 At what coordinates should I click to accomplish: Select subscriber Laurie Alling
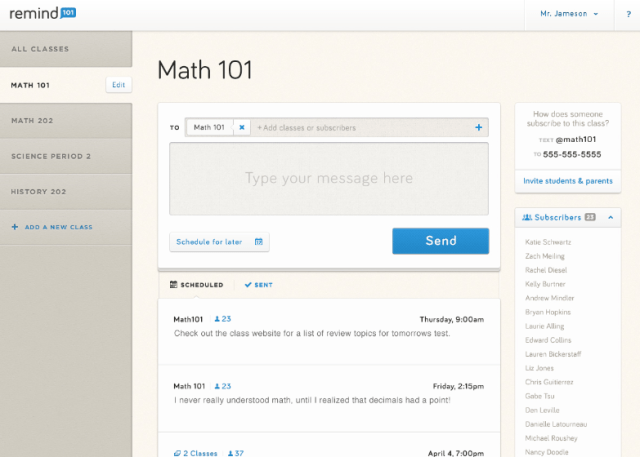[x=544, y=326]
